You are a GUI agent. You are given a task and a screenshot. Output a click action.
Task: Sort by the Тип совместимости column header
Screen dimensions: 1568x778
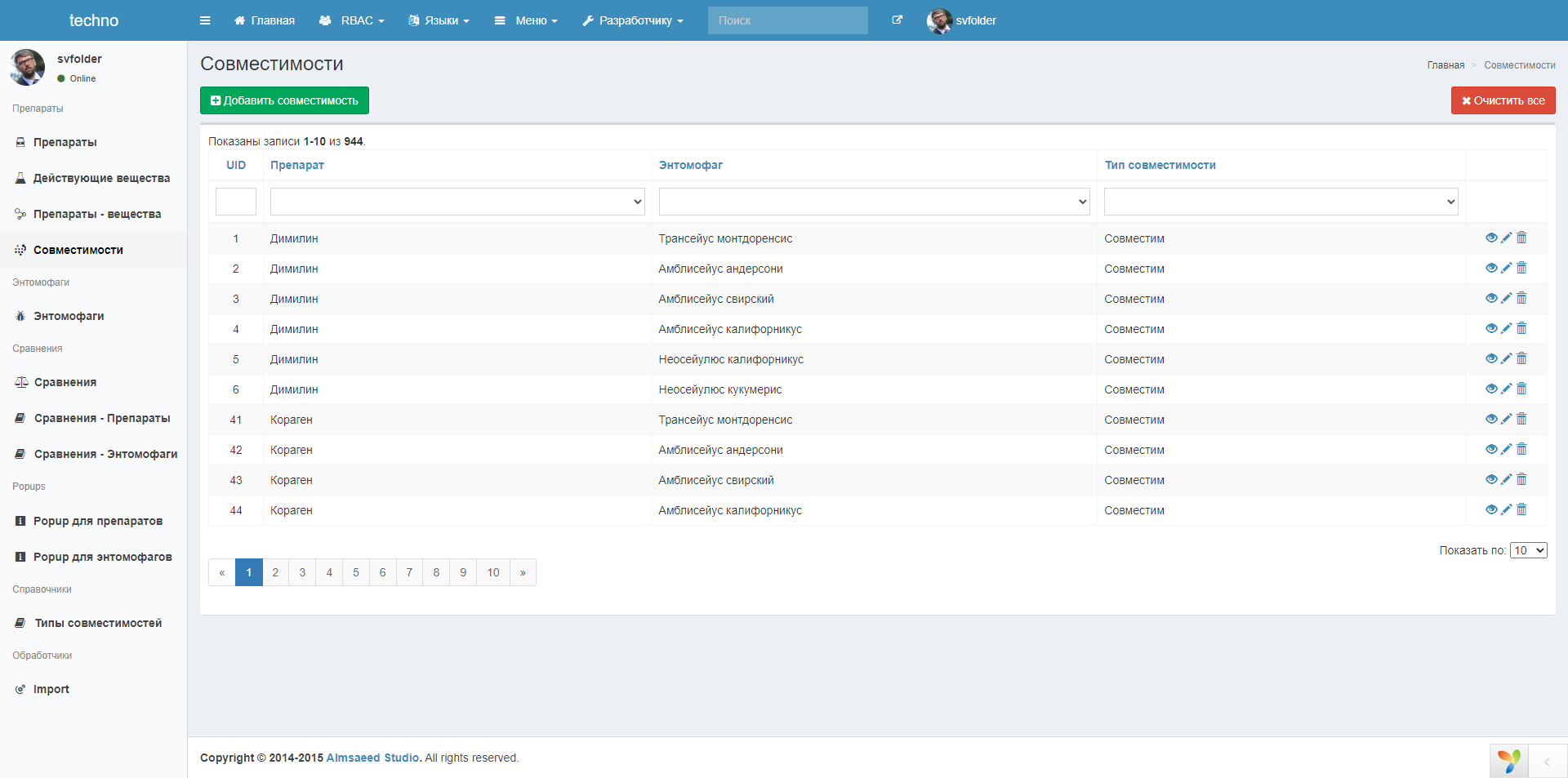(1160, 165)
